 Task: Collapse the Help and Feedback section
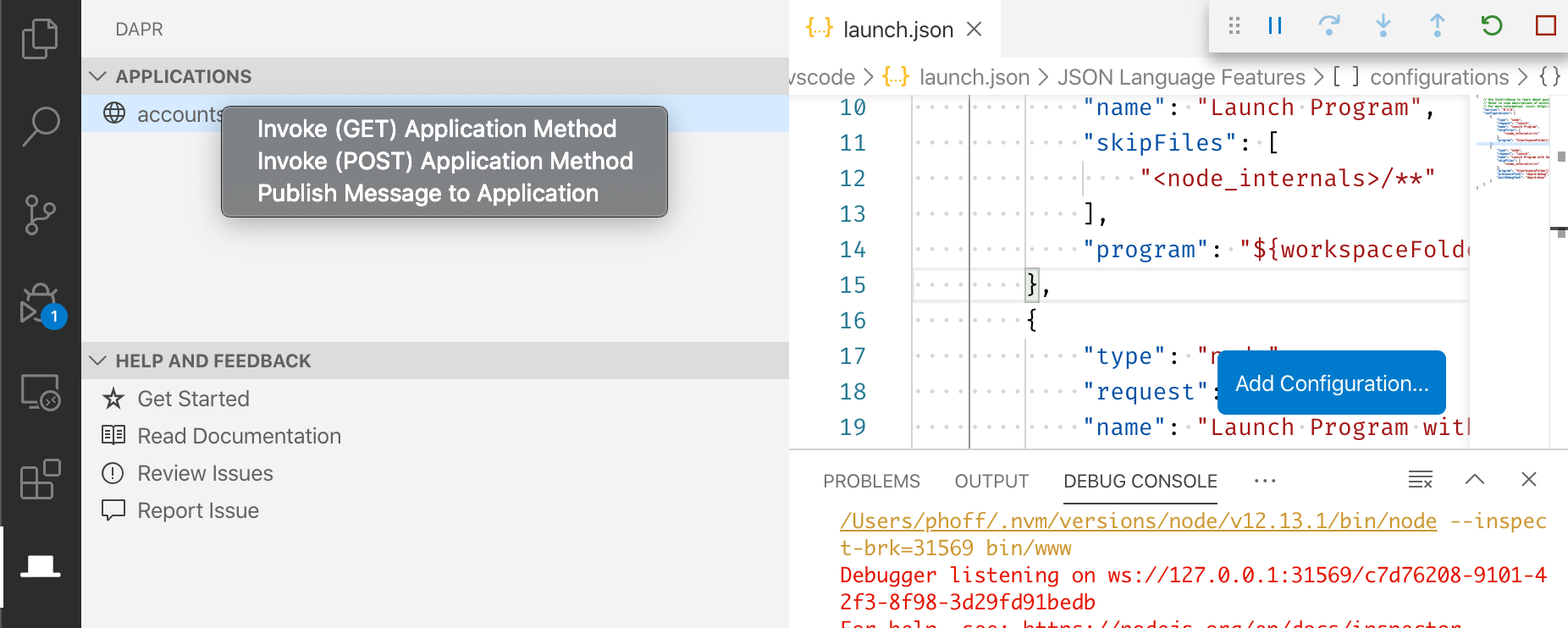[98, 361]
